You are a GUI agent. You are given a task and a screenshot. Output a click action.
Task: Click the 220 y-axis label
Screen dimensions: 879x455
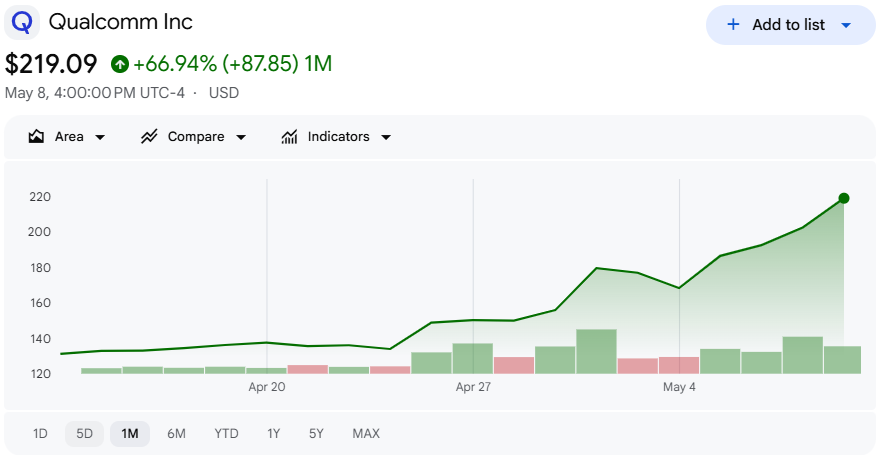40,197
